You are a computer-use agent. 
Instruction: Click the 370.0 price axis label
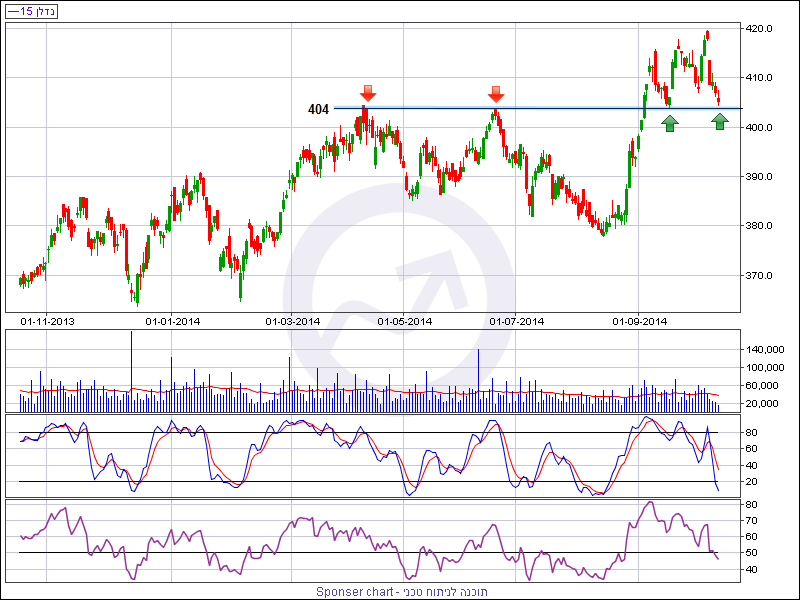pos(759,276)
